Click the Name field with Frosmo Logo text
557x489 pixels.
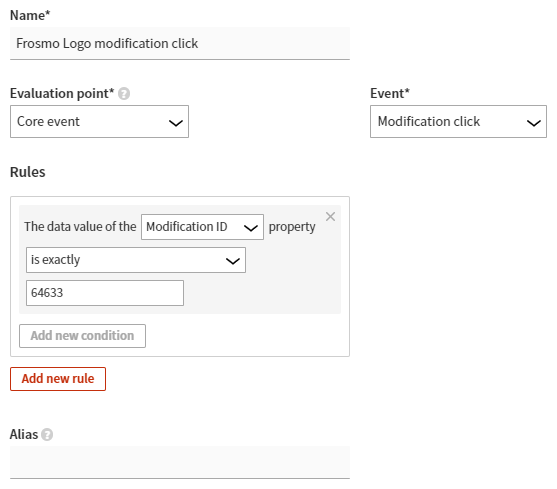click(180, 43)
